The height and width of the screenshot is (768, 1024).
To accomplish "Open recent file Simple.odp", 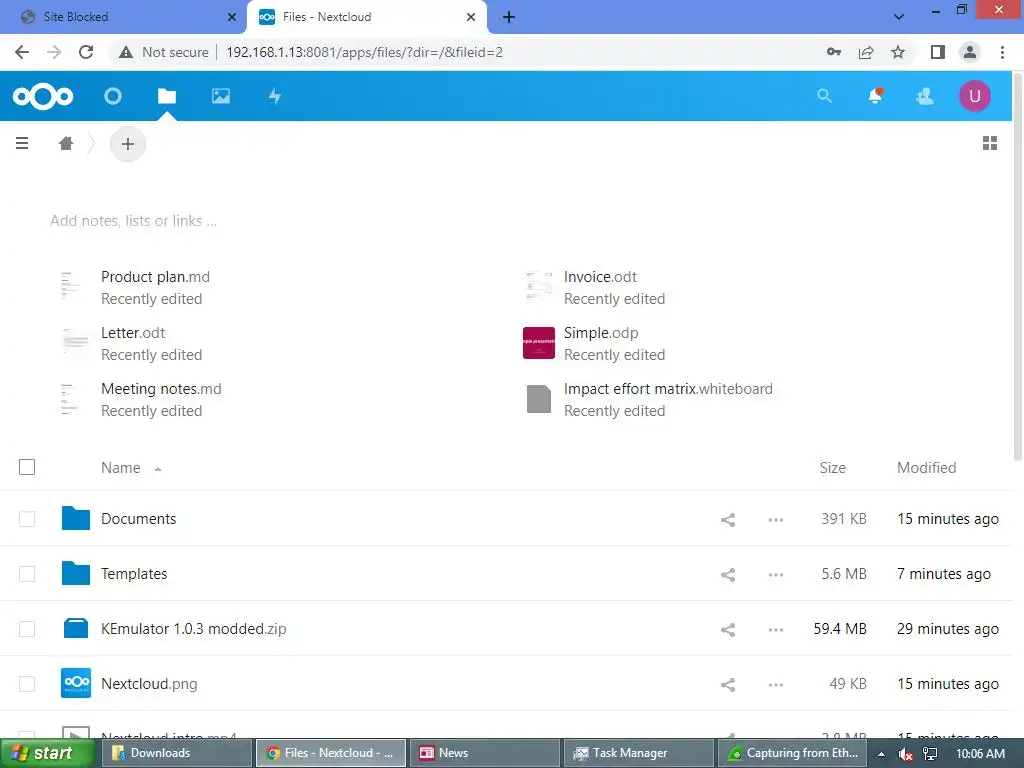I will coord(601,333).
